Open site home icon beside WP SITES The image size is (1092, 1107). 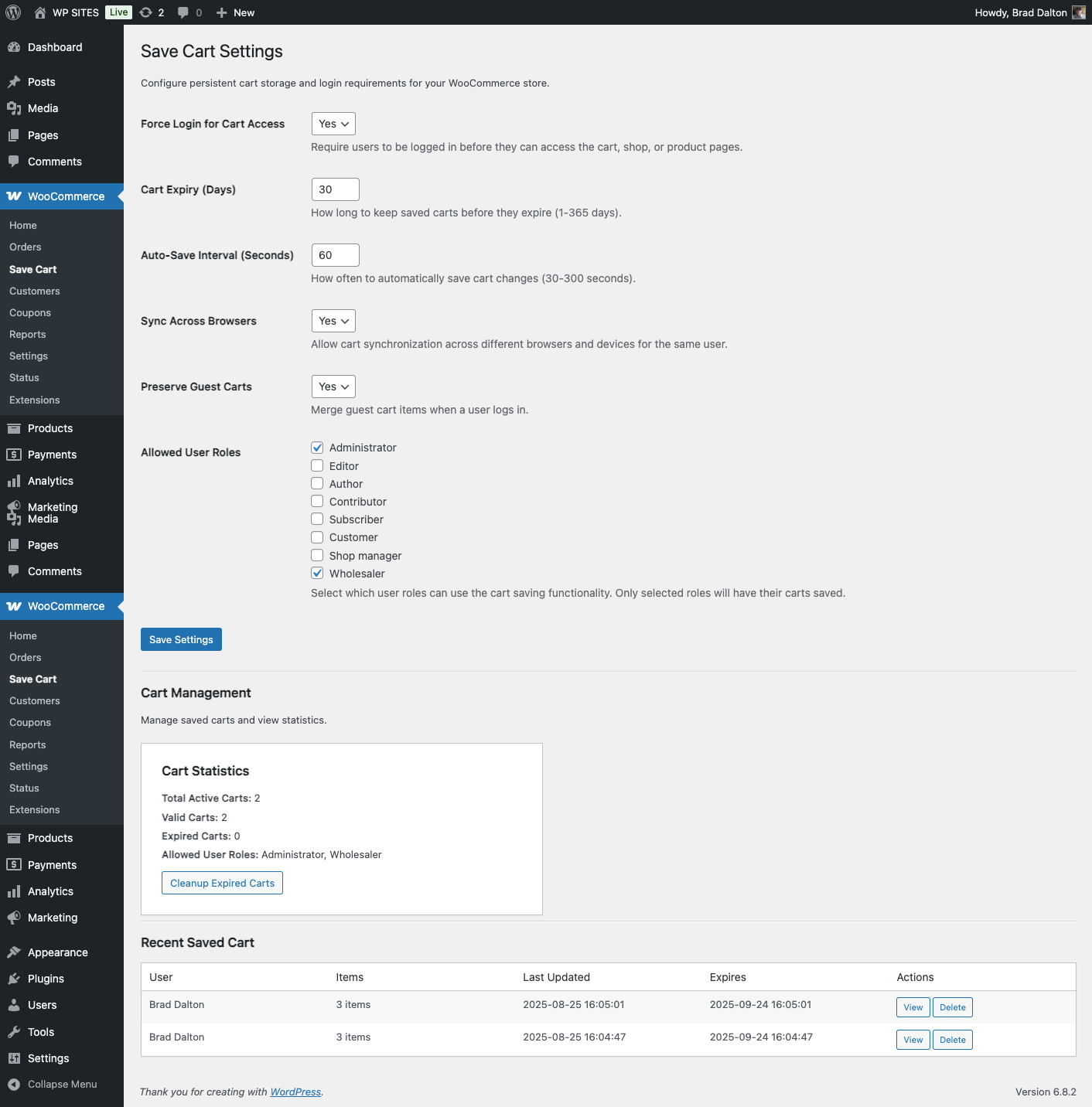pyautogui.click(x=40, y=12)
